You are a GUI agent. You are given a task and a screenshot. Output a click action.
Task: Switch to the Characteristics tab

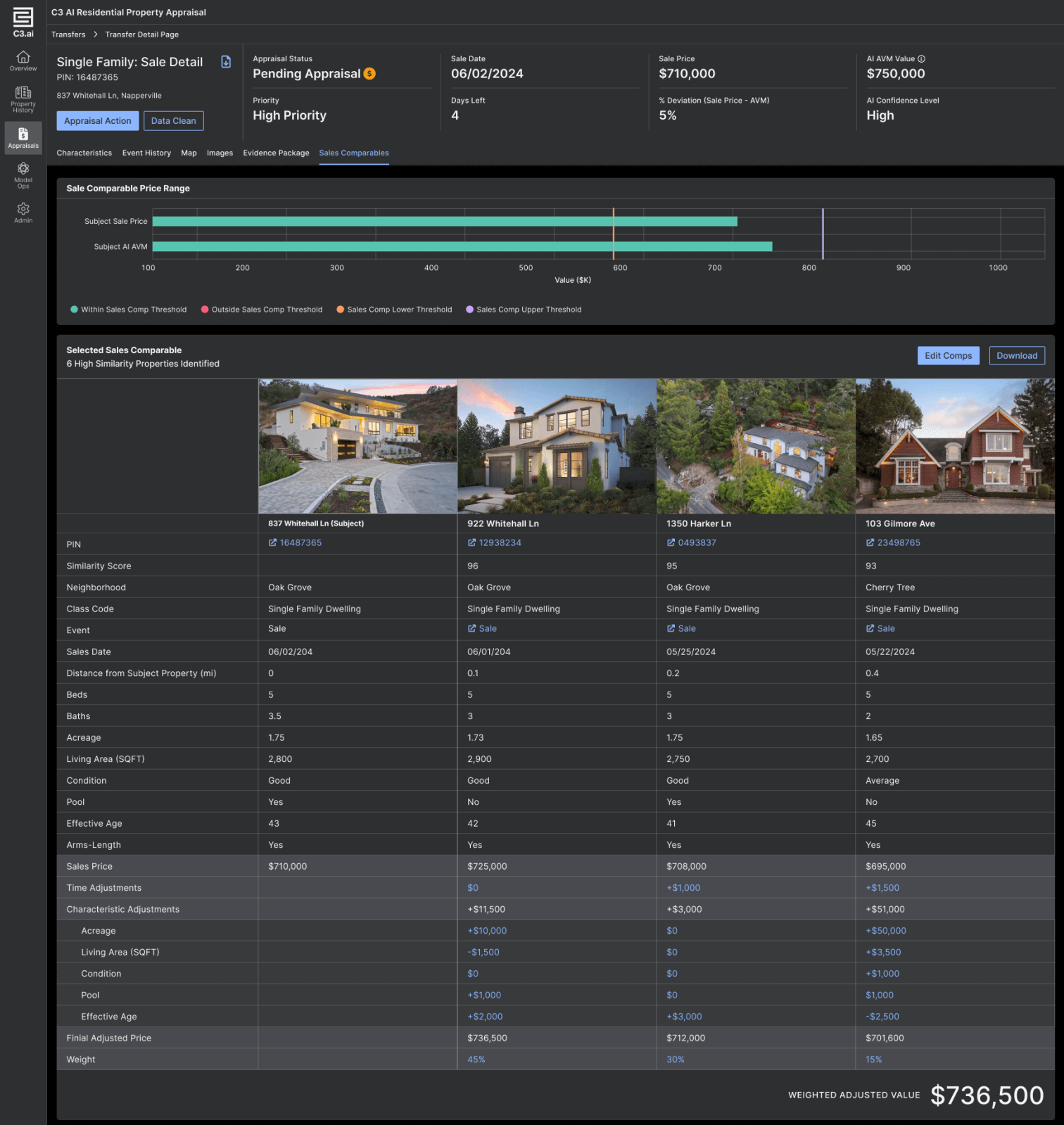(84, 153)
